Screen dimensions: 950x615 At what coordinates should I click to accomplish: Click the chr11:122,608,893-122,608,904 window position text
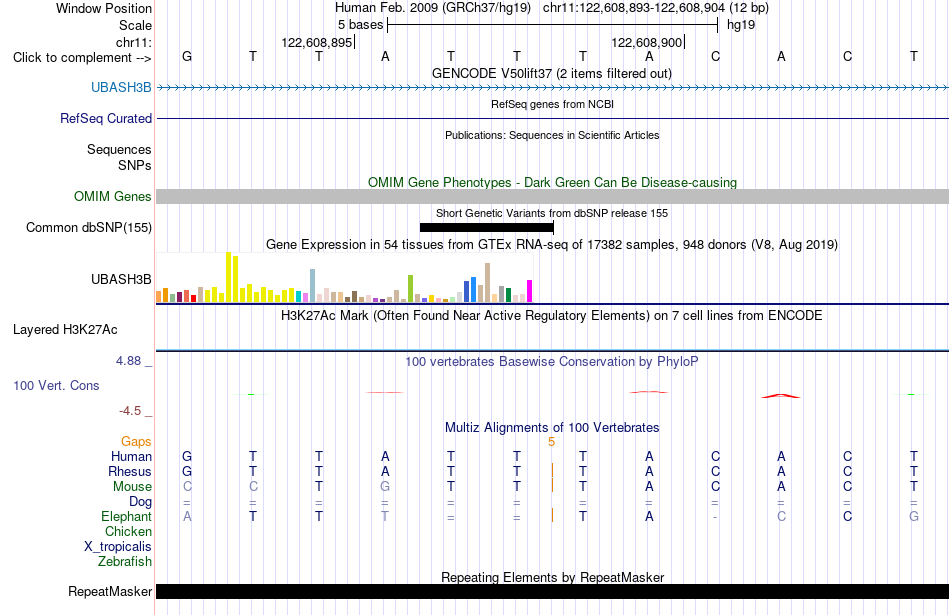634,8
